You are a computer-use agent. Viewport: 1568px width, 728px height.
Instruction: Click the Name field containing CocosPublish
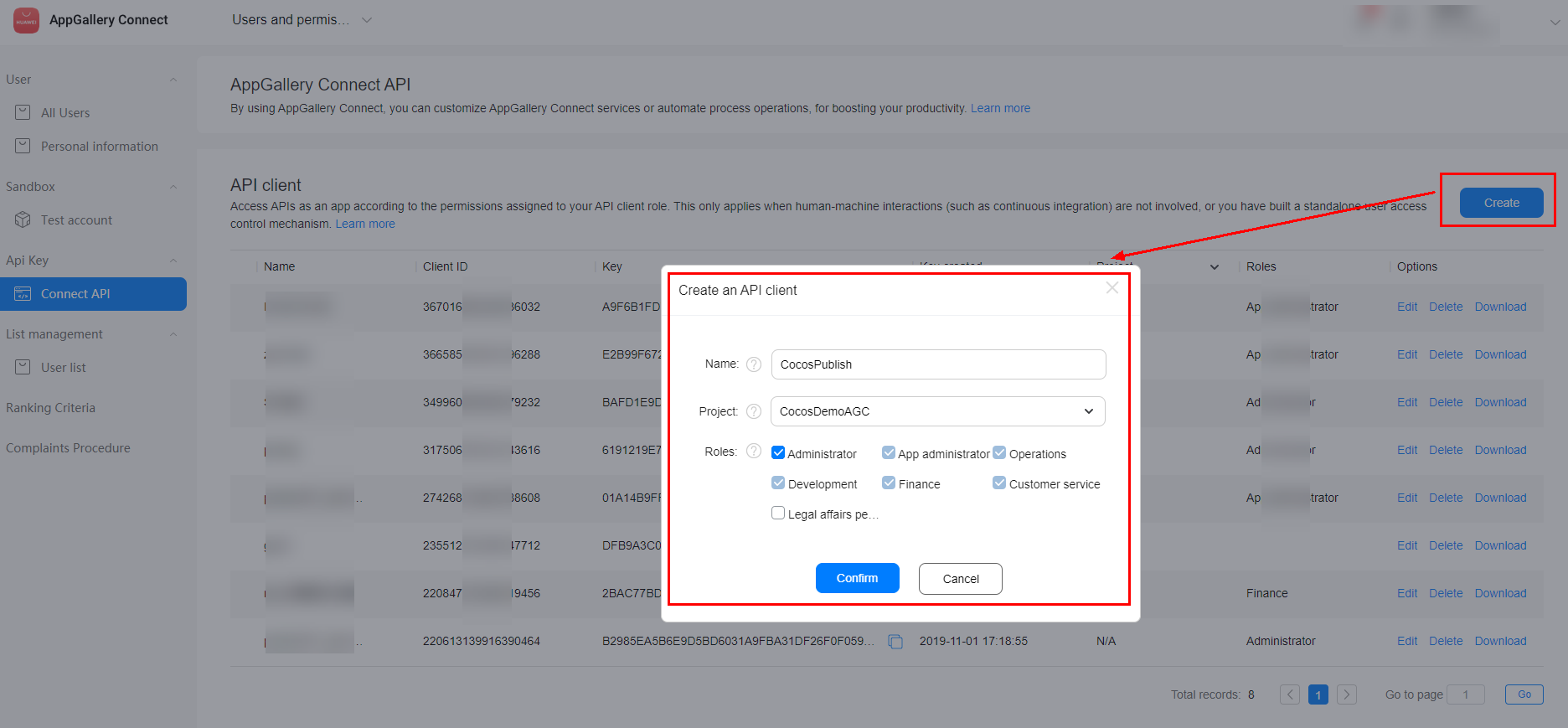(939, 364)
